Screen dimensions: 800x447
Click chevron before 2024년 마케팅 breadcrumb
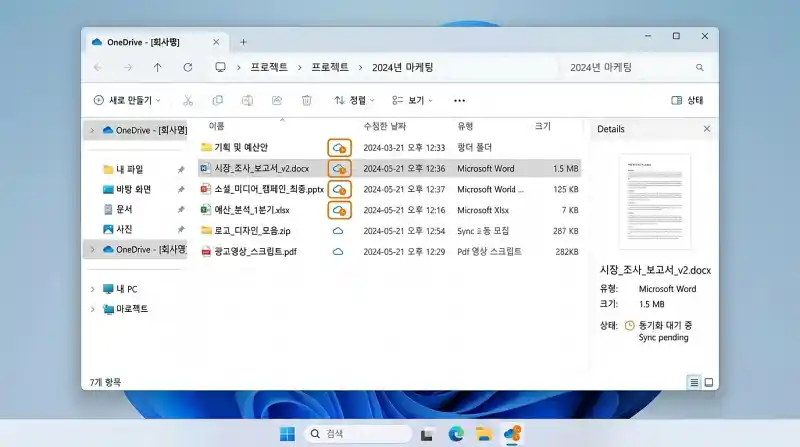pyautogui.click(x=360, y=67)
